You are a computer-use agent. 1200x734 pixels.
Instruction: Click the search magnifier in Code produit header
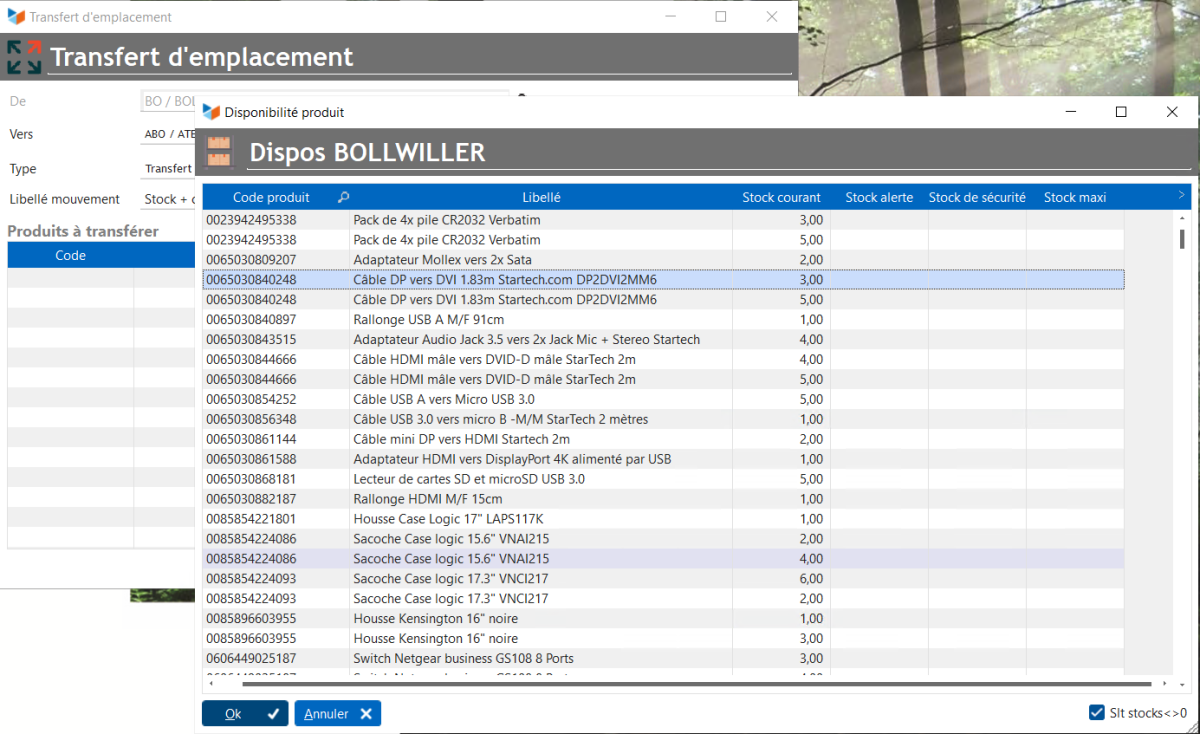pos(343,197)
